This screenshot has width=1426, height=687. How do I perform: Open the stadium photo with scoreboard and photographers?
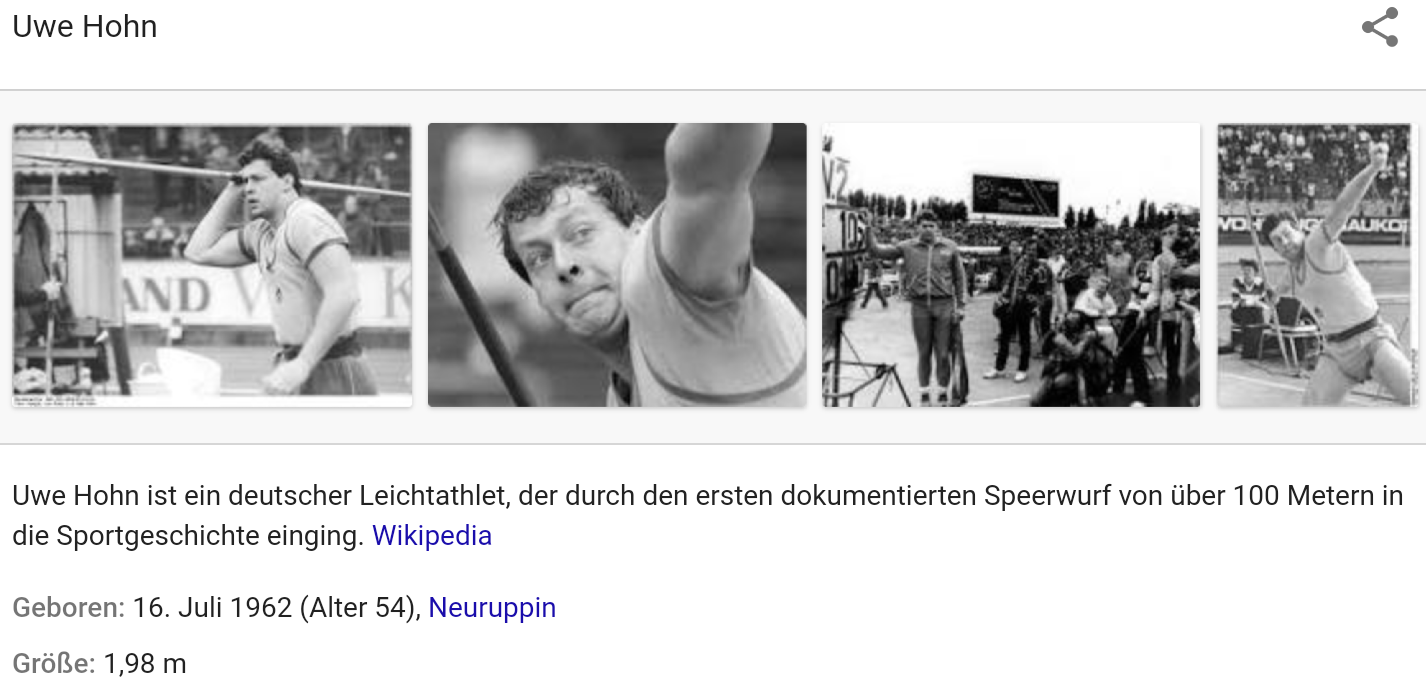(x=1011, y=265)
